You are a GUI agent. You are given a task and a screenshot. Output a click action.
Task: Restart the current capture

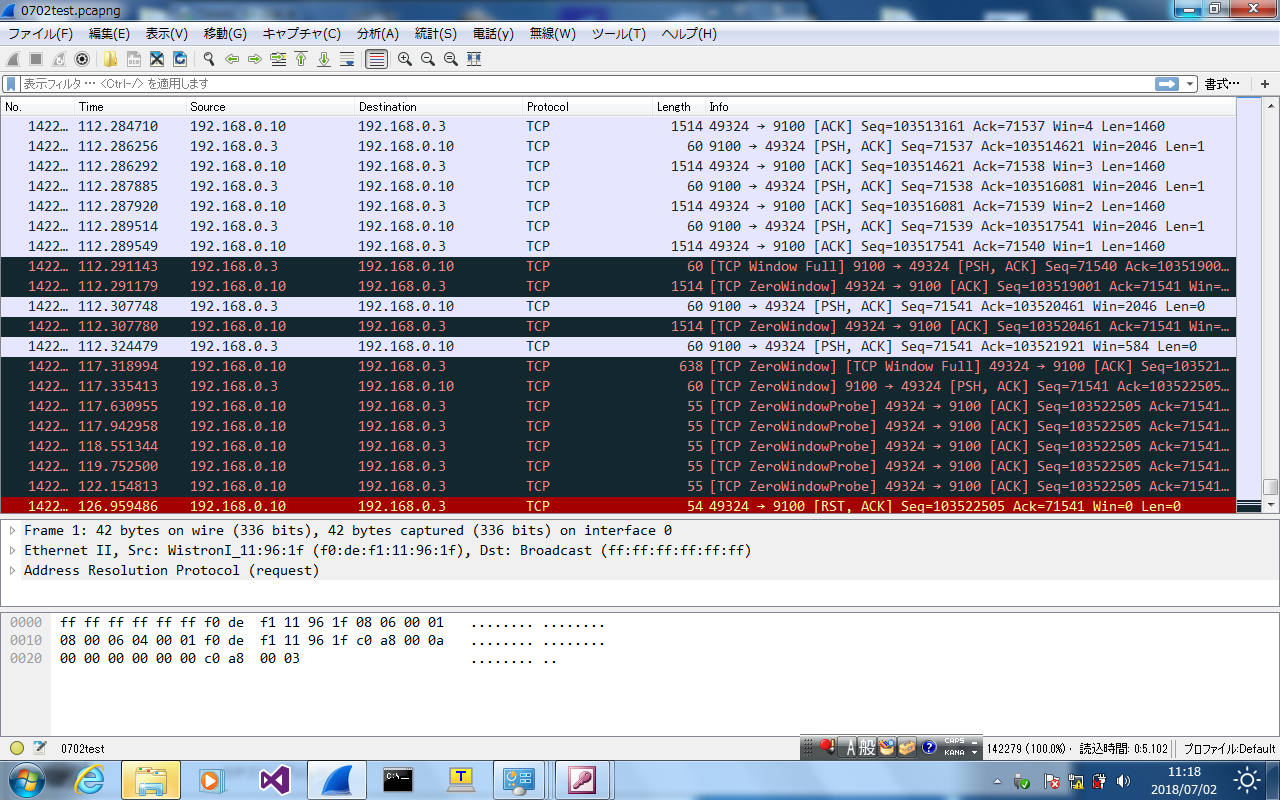59,59
